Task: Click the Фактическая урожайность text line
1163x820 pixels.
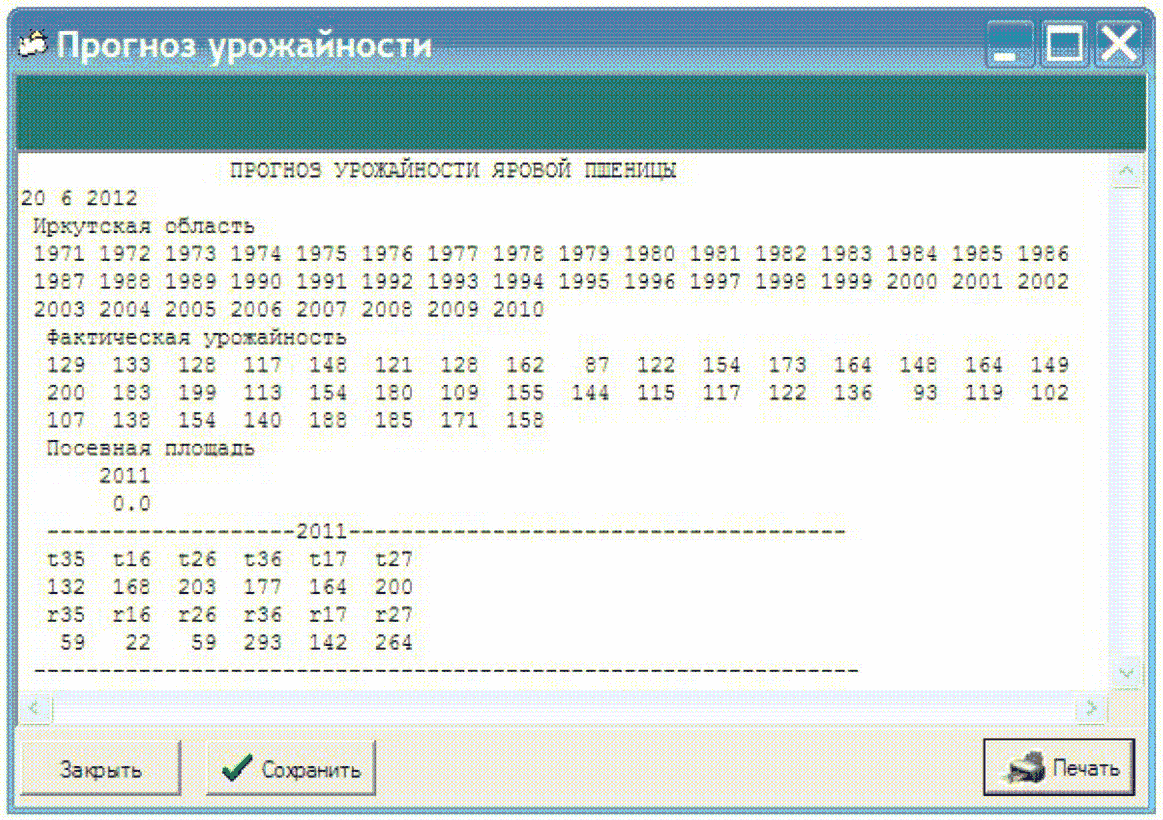Action: 197,338
